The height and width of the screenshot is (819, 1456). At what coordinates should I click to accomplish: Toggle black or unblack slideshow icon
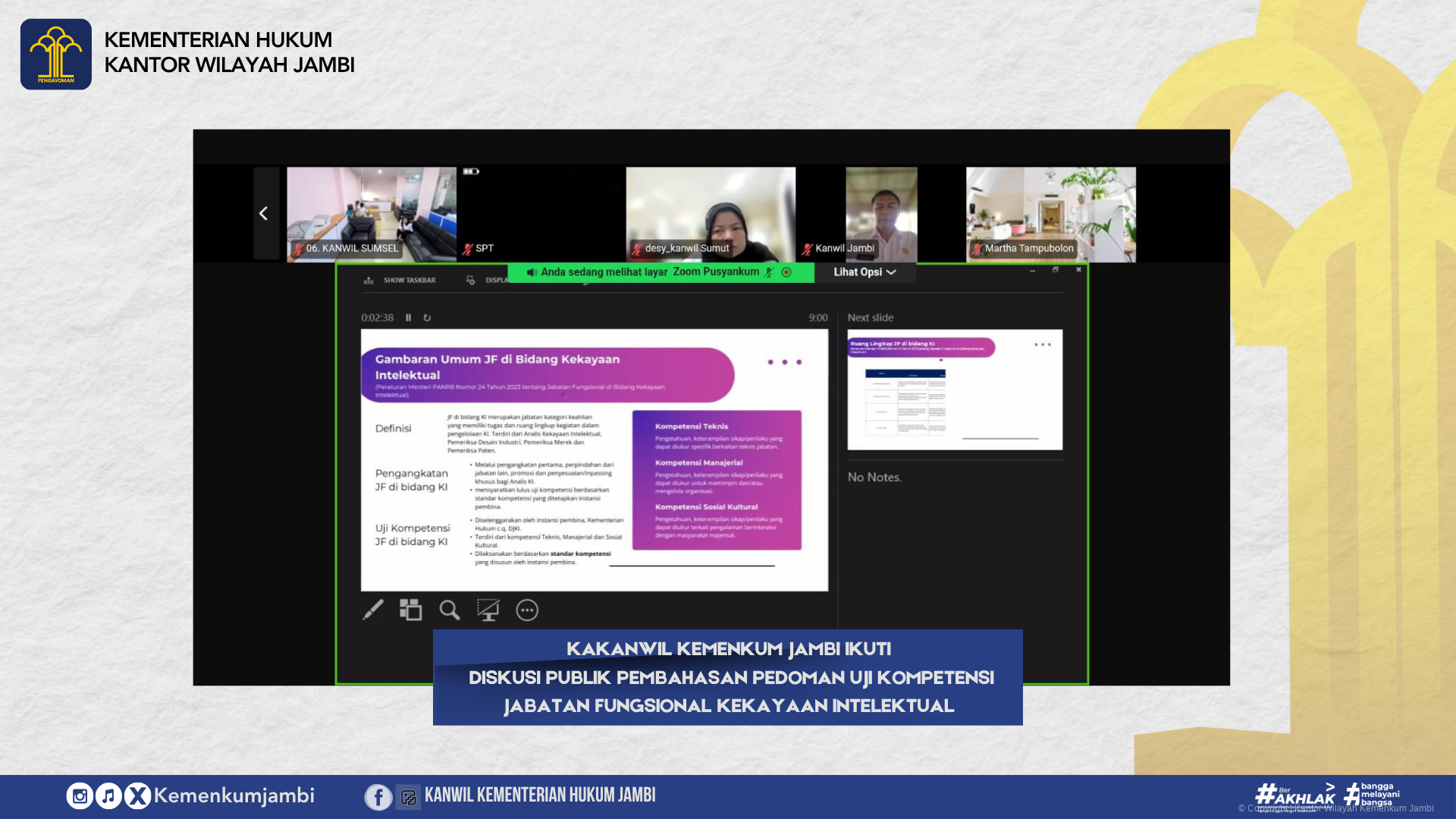[488, 610]
